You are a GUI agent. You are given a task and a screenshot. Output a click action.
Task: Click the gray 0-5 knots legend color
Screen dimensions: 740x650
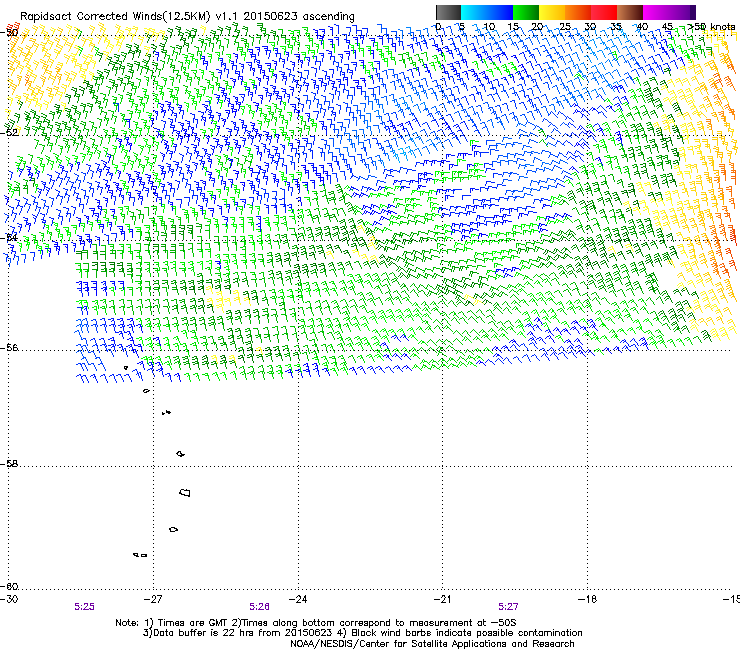point(448,12)
